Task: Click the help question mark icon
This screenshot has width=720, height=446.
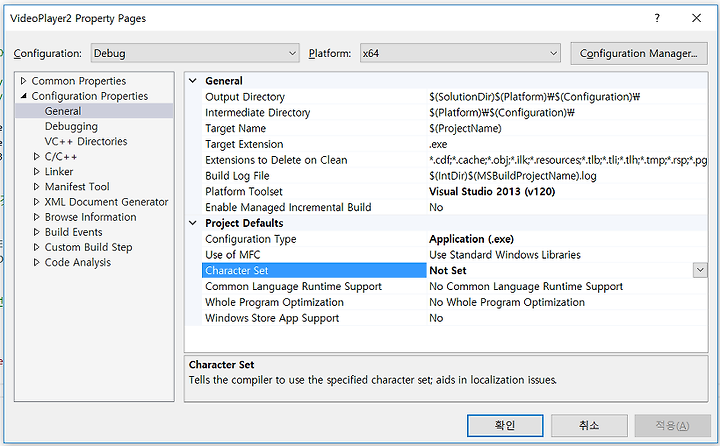Action: pyautogui.click(x=657, y=18)
